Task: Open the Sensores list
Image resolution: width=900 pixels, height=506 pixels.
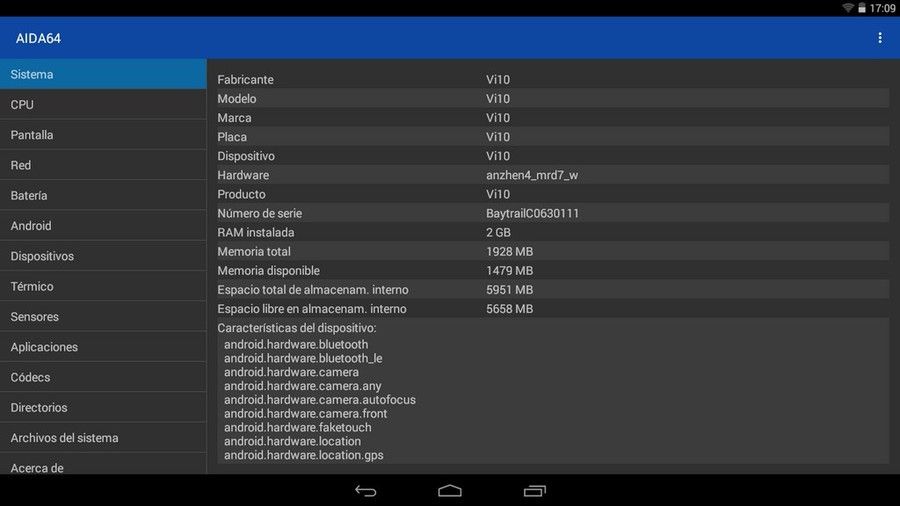Action: [103, 317]
